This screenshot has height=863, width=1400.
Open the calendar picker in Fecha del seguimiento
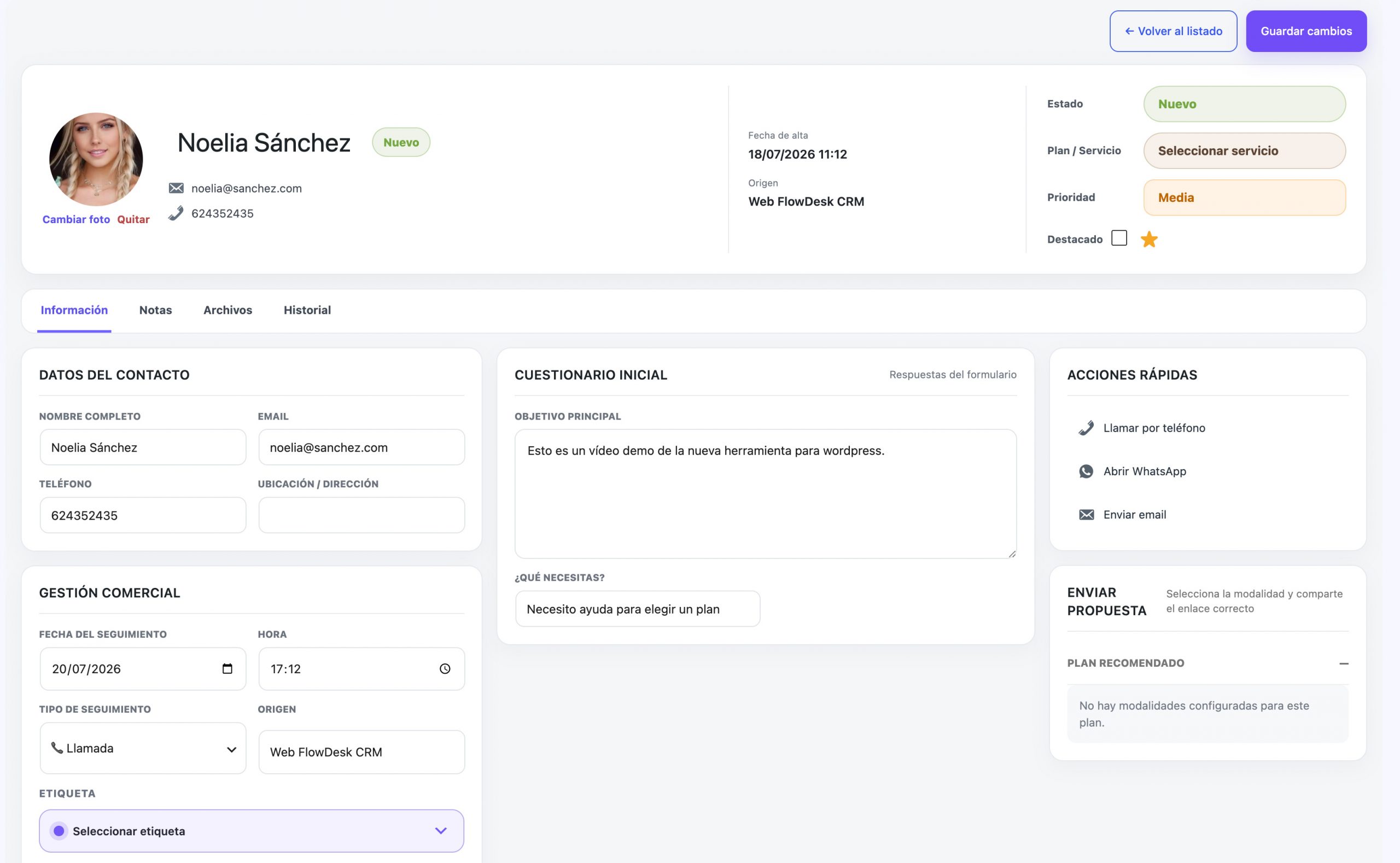pos(227,668)
